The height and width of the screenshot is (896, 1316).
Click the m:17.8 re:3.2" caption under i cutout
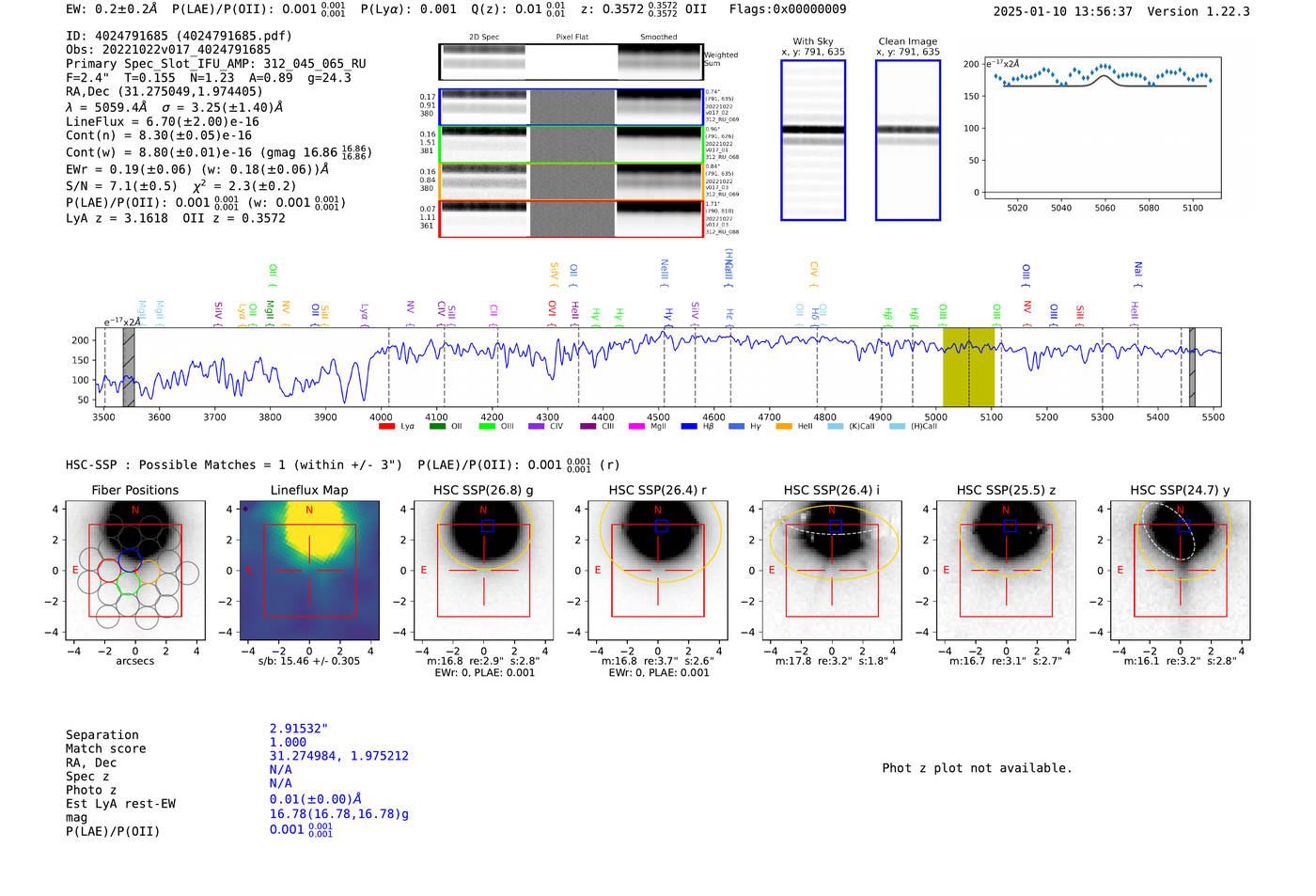pos(832,661)
